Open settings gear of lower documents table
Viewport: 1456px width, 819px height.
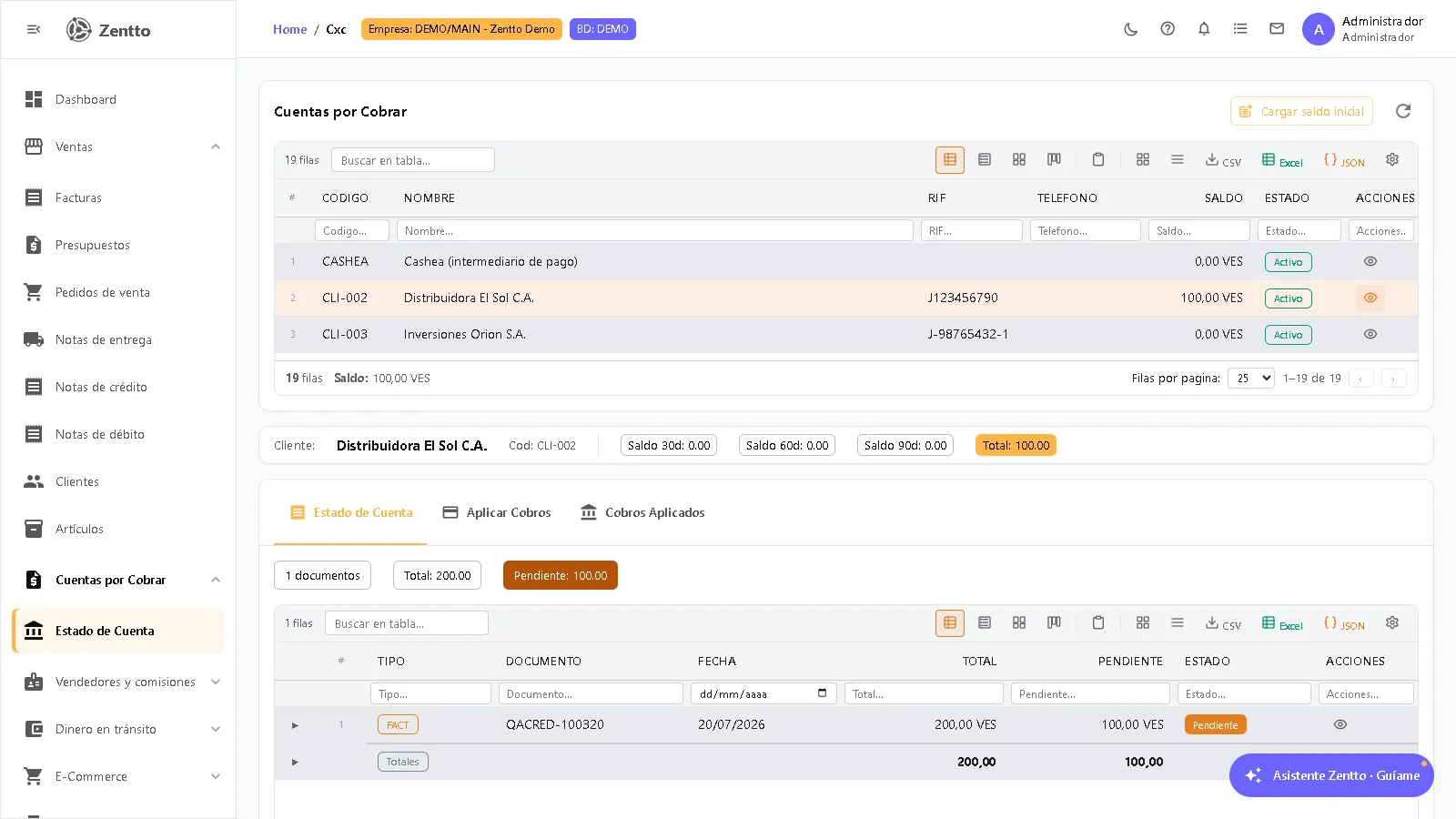1392,623
